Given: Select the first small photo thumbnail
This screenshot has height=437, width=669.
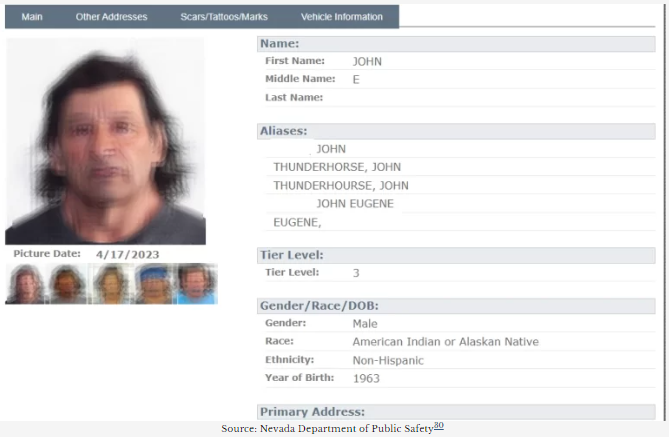Looking at the screenshot, I should tap(27, 284).
